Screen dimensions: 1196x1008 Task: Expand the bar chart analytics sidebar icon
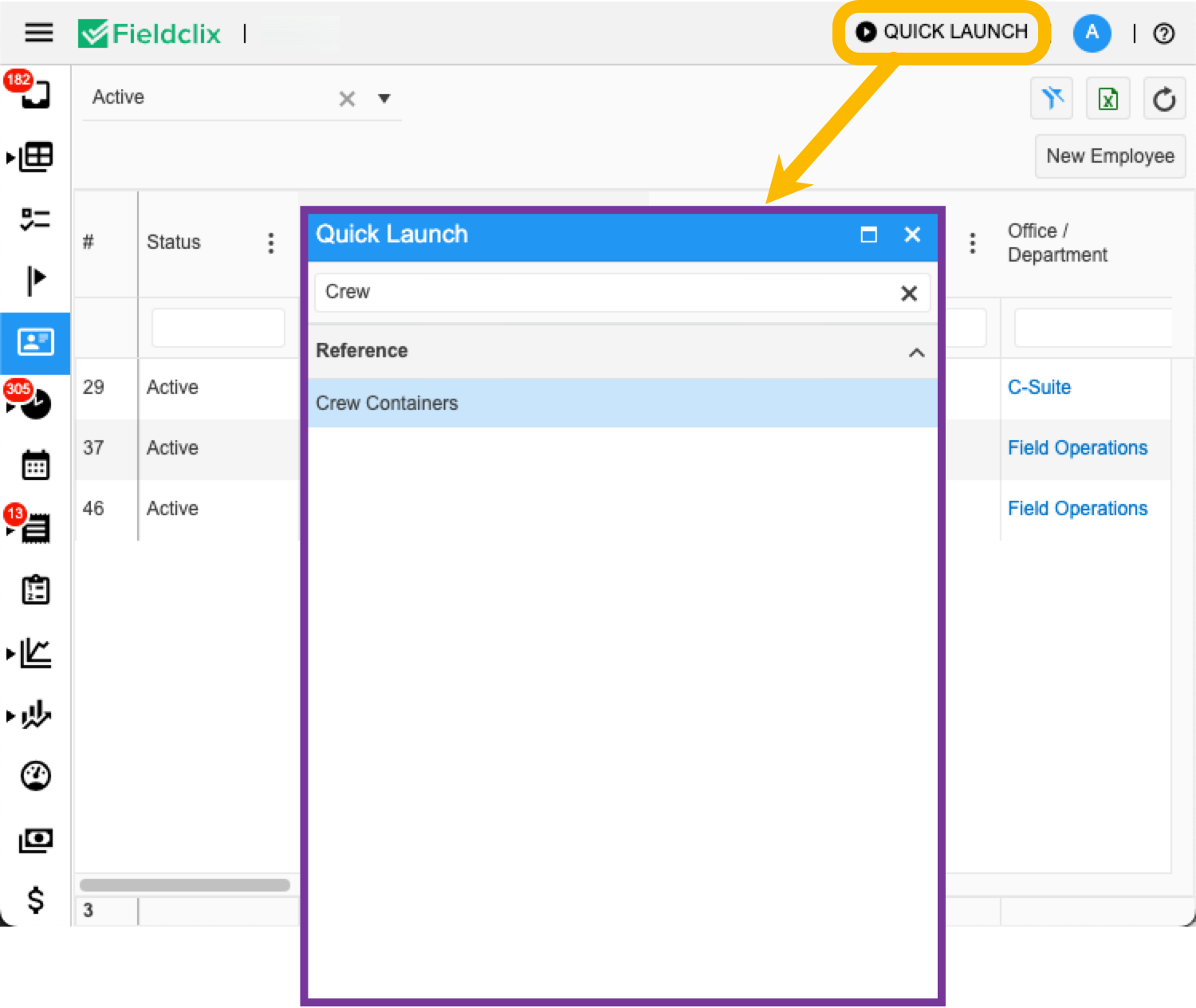tap(35, 715)
